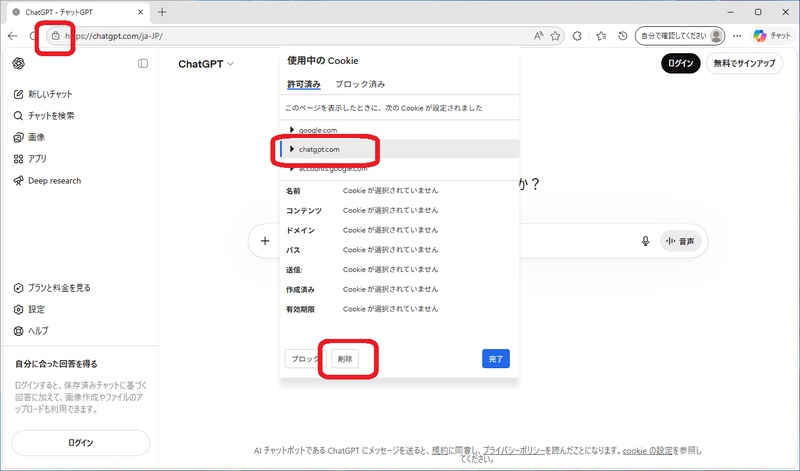Select the ChatGPT - チャットGPT tab
This screenshot has height=471, width=800.
pos(77,12)
